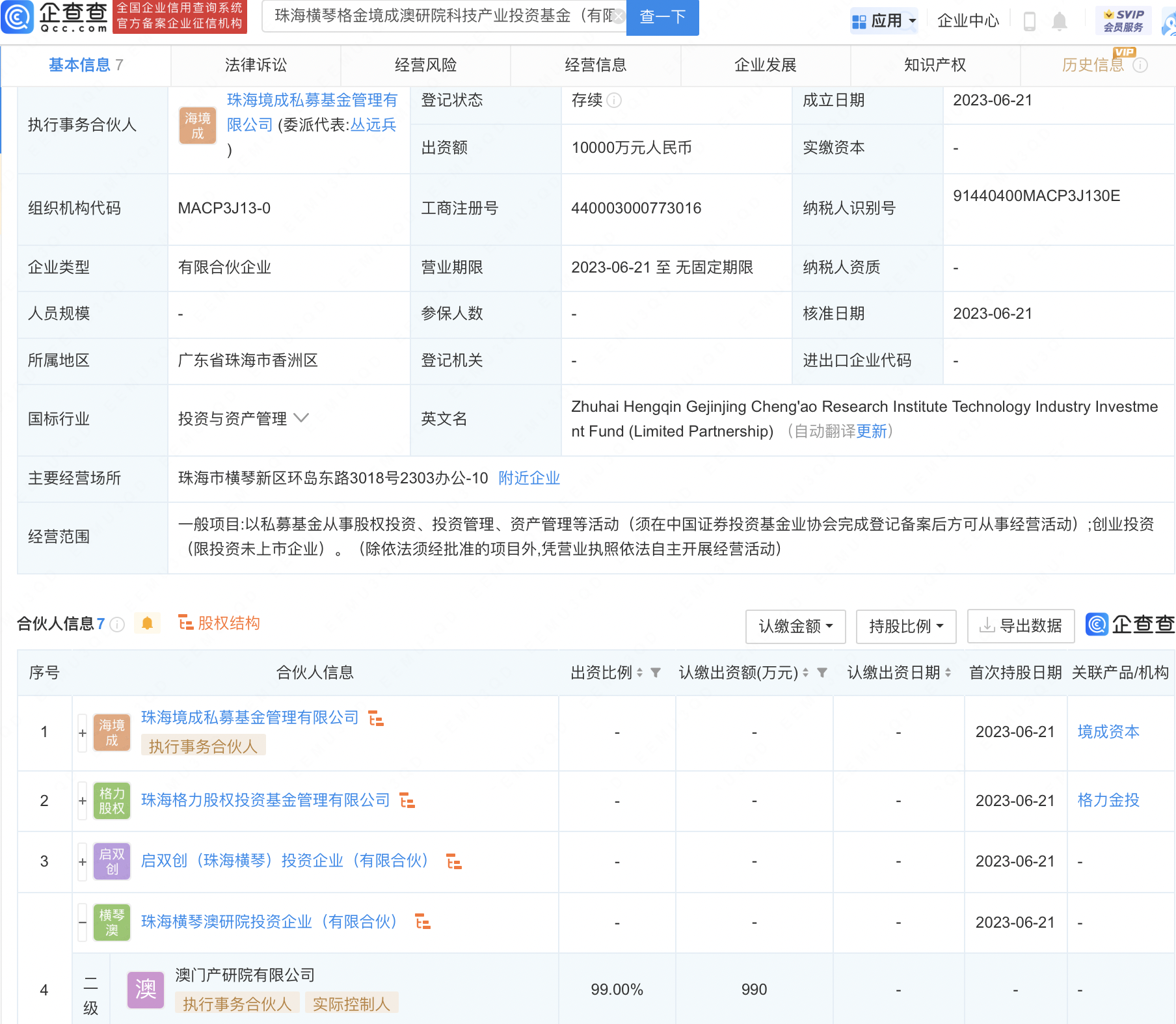Switch to 经营风险 tab
Viewport: 1176px width, 1024px height.
[x=425, y=65]
